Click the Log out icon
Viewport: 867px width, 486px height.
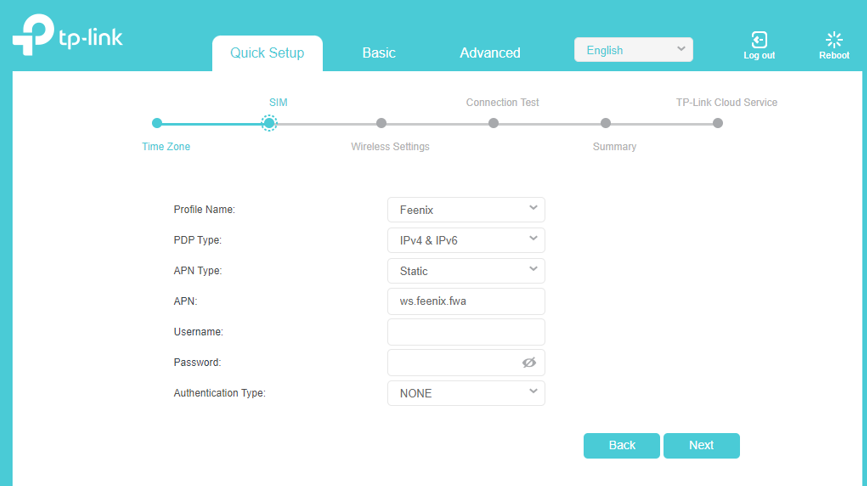tap(759, 40)
